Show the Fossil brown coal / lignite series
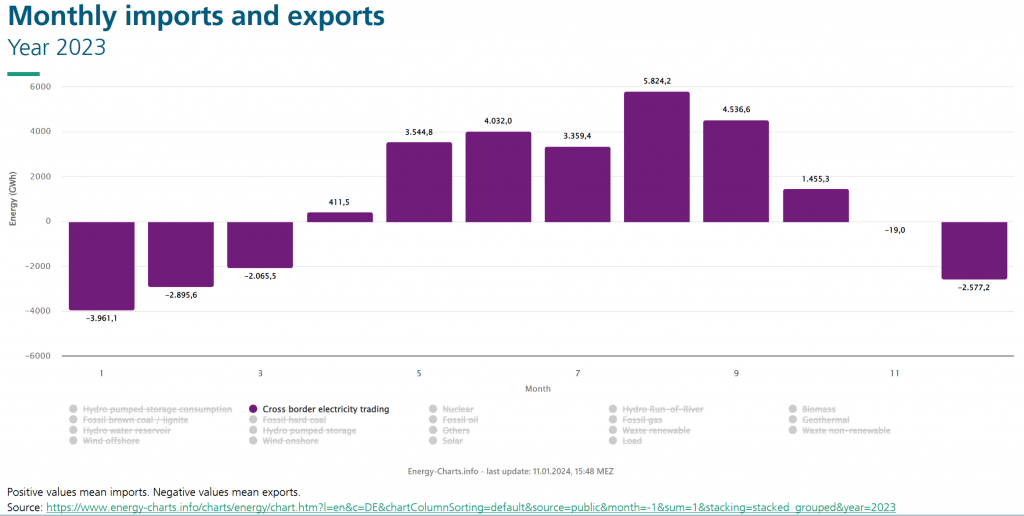 [129, 420]
